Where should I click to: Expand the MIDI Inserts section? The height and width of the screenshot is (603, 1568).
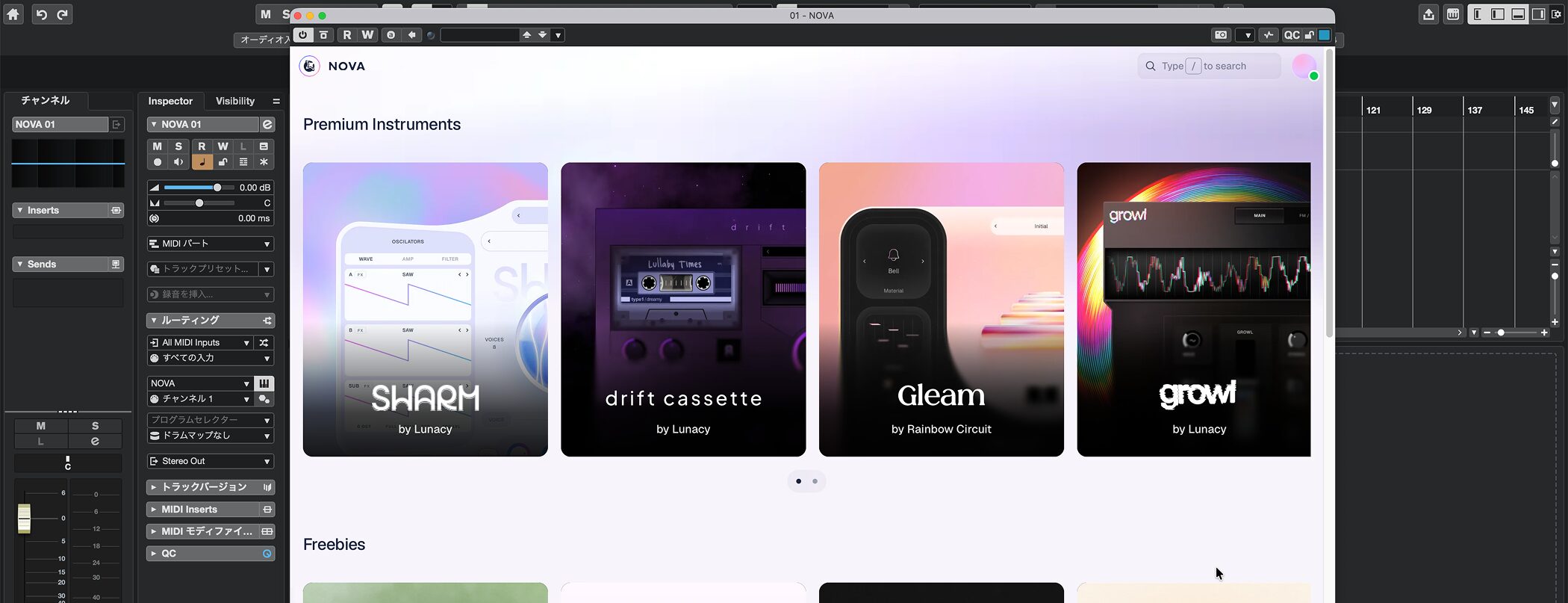pos(153,510)
